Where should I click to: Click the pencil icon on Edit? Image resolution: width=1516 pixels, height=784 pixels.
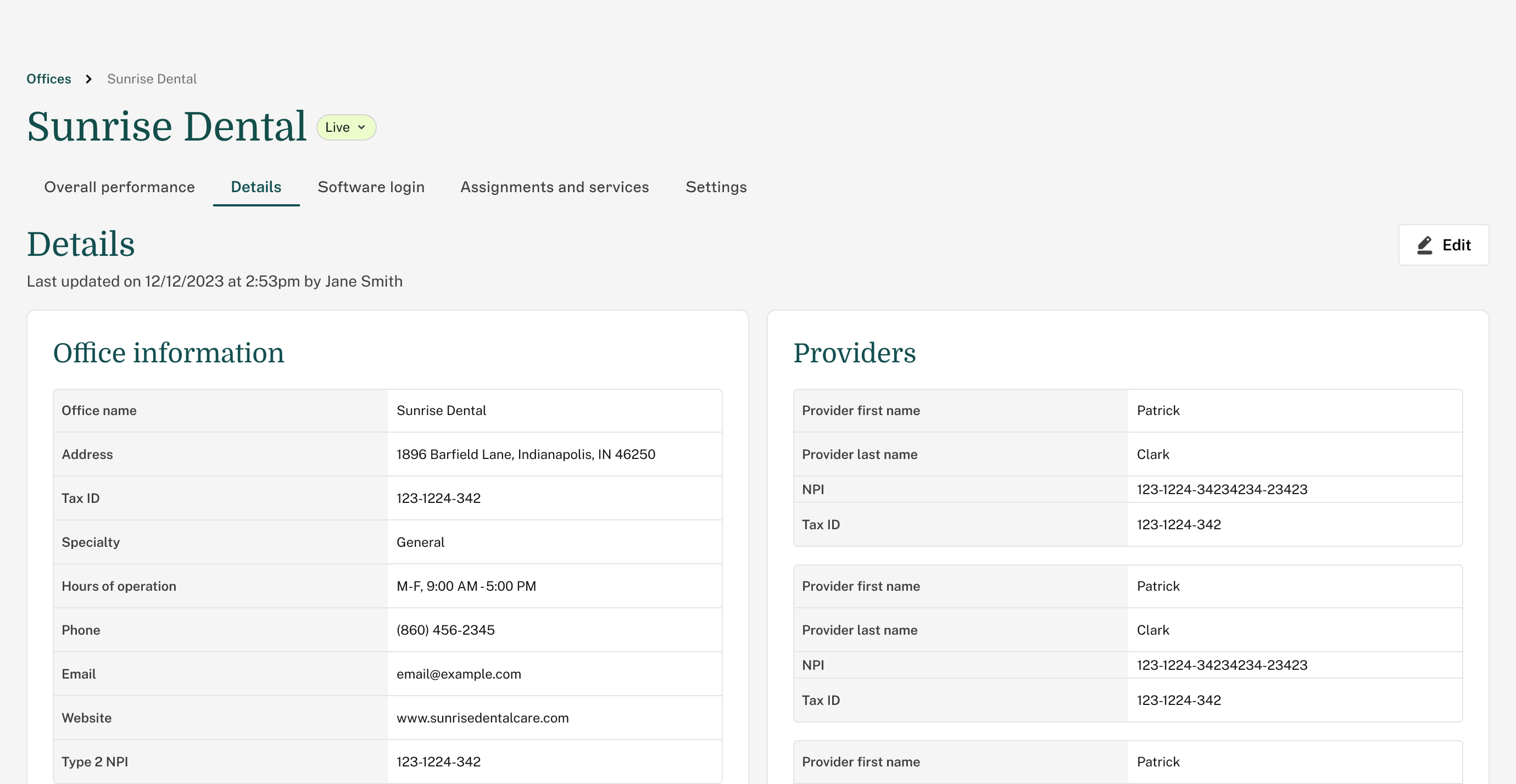(1425, 245)
